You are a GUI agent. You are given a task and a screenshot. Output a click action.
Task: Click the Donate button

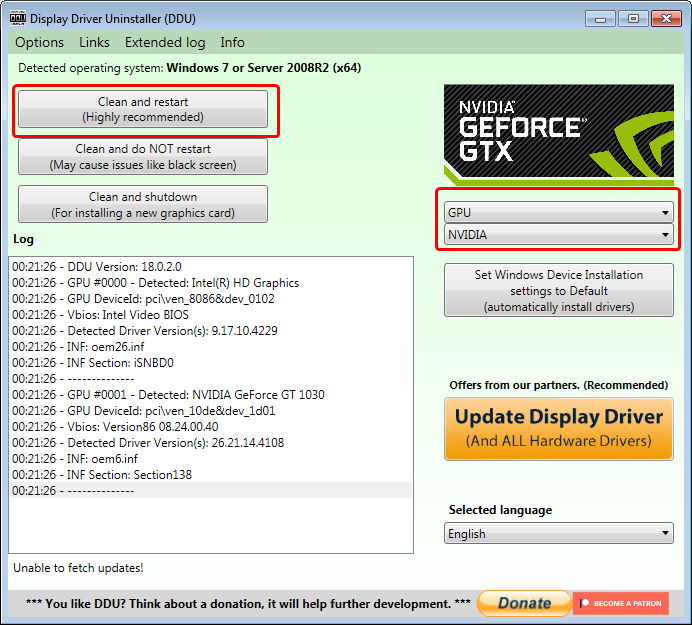click(x=524, y=603)
